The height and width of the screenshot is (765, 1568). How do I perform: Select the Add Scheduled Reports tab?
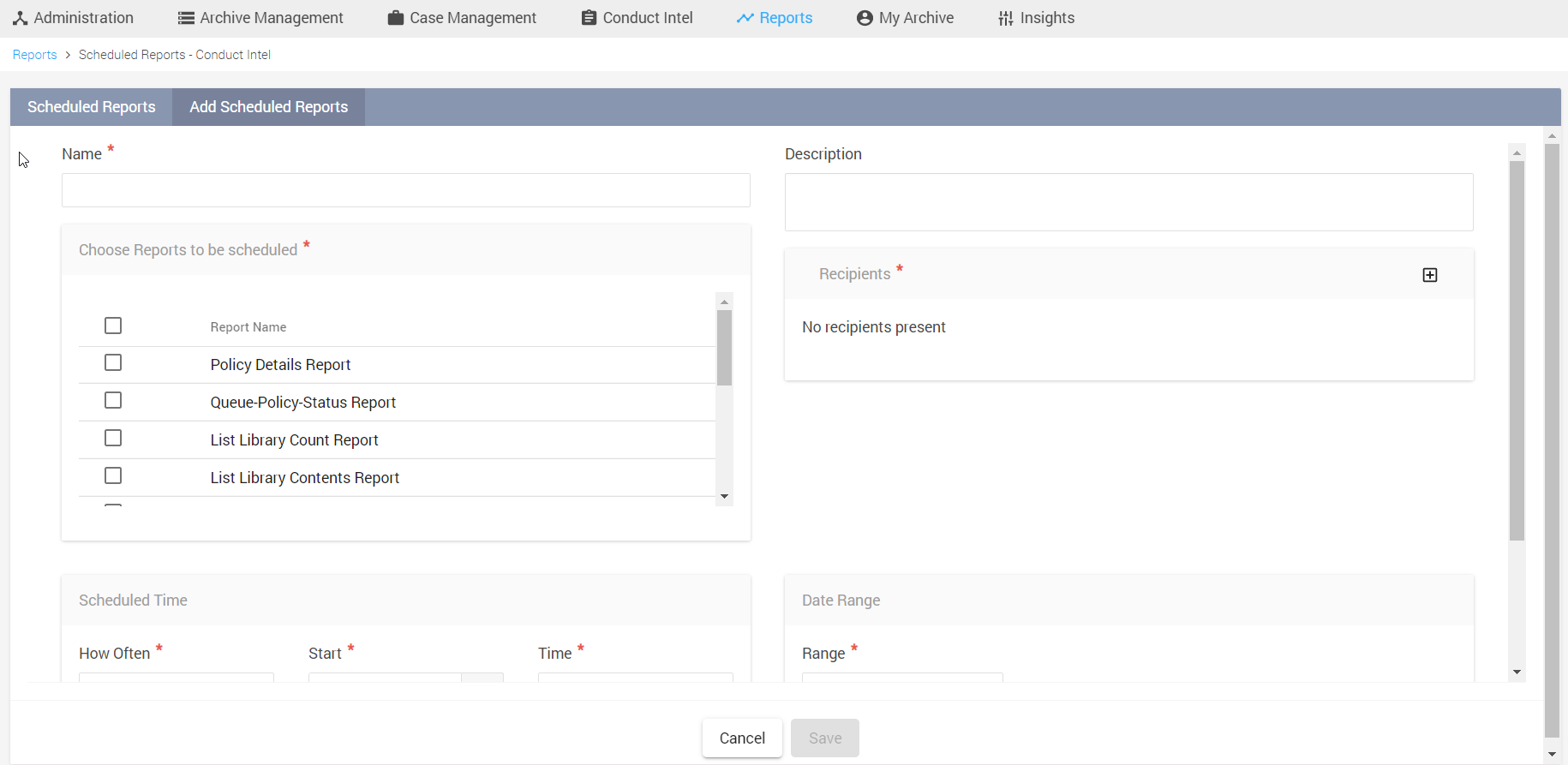click(269, 107)
